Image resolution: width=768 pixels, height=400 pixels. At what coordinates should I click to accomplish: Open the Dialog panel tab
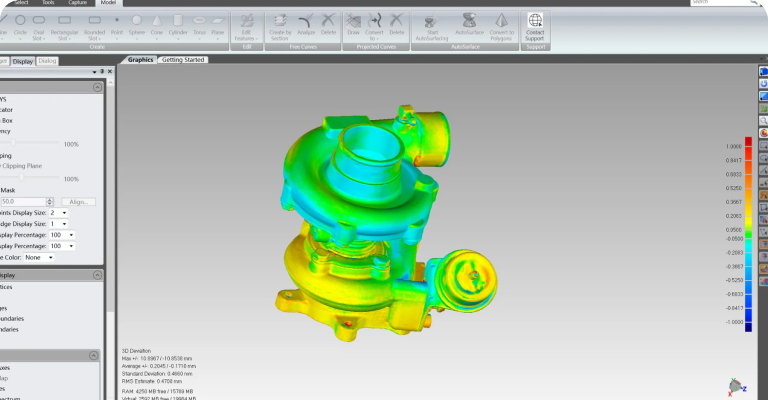point(47,61)
